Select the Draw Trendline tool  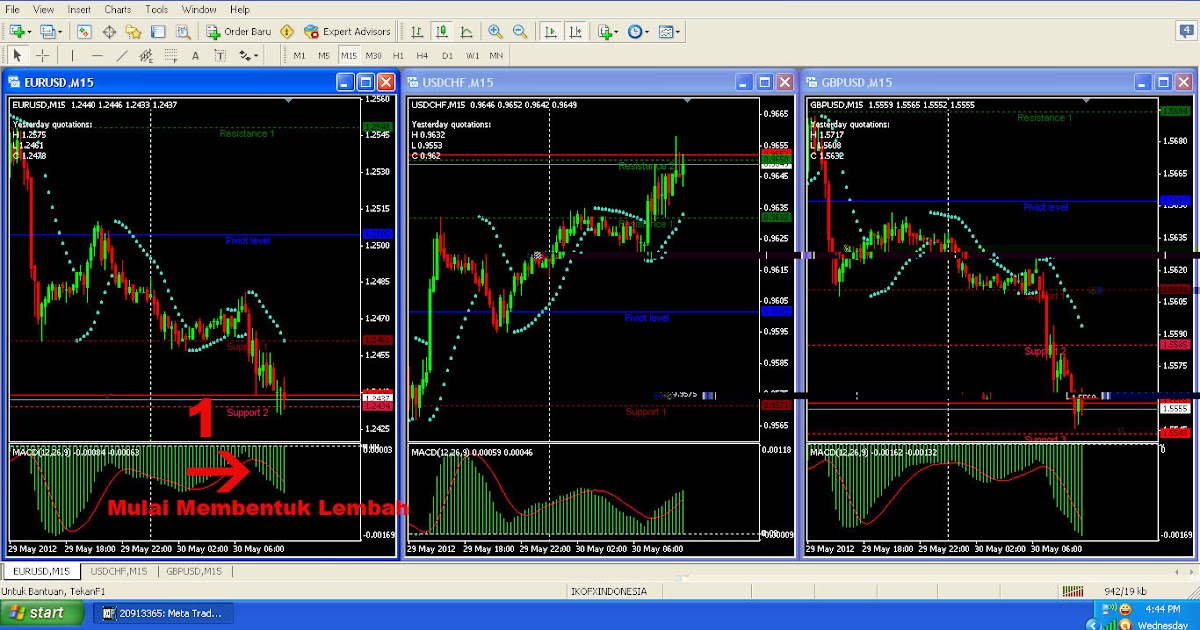coord(121,55)
